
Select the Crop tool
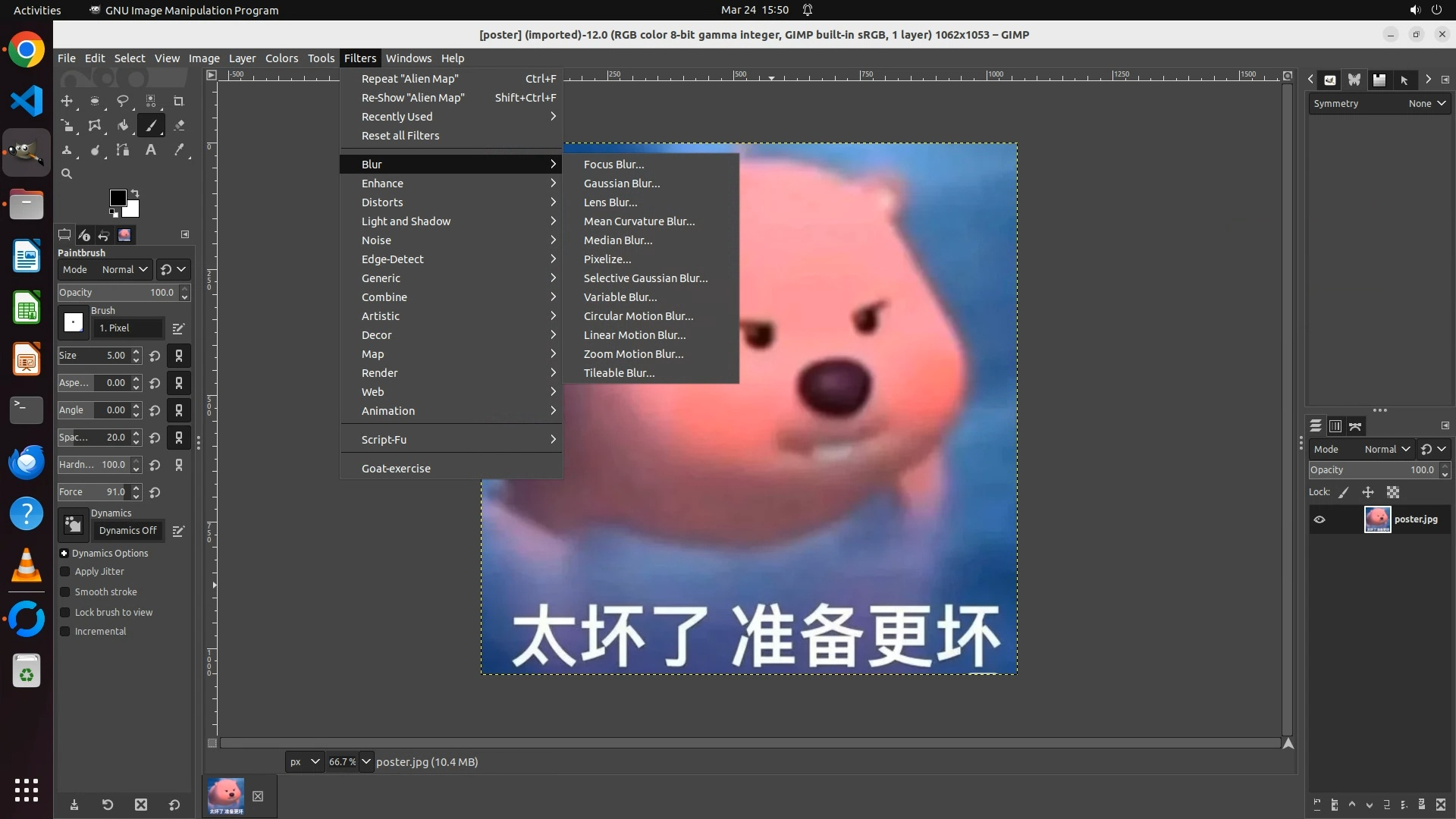179,101
